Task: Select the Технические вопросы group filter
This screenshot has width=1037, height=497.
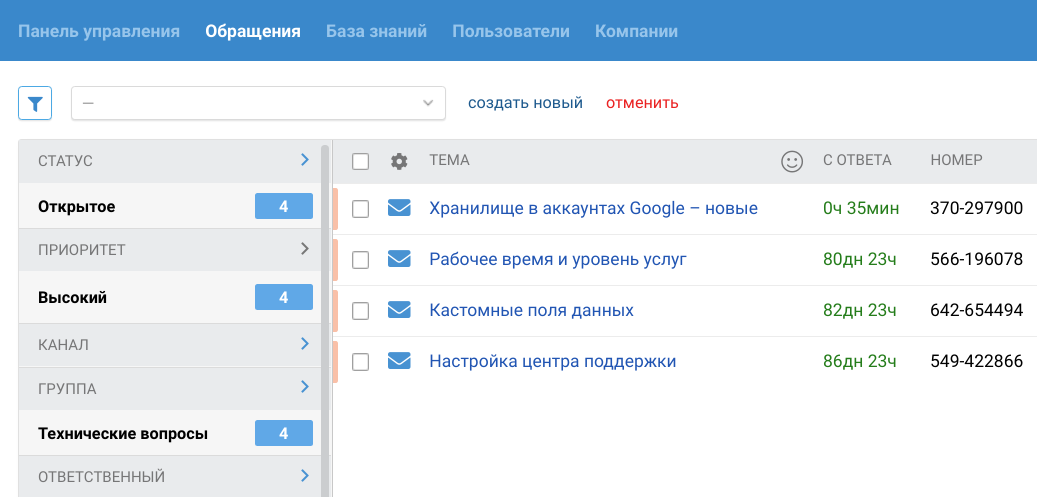Action: pyautogui.click(x=123, y=434)
